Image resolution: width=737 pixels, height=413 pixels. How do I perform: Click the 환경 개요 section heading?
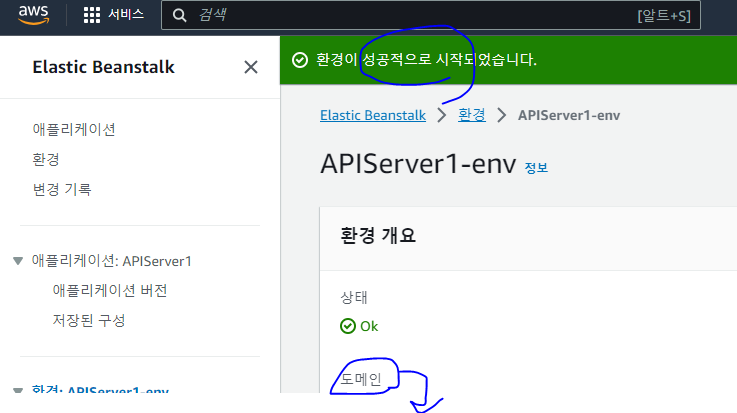tap(378, 235)
